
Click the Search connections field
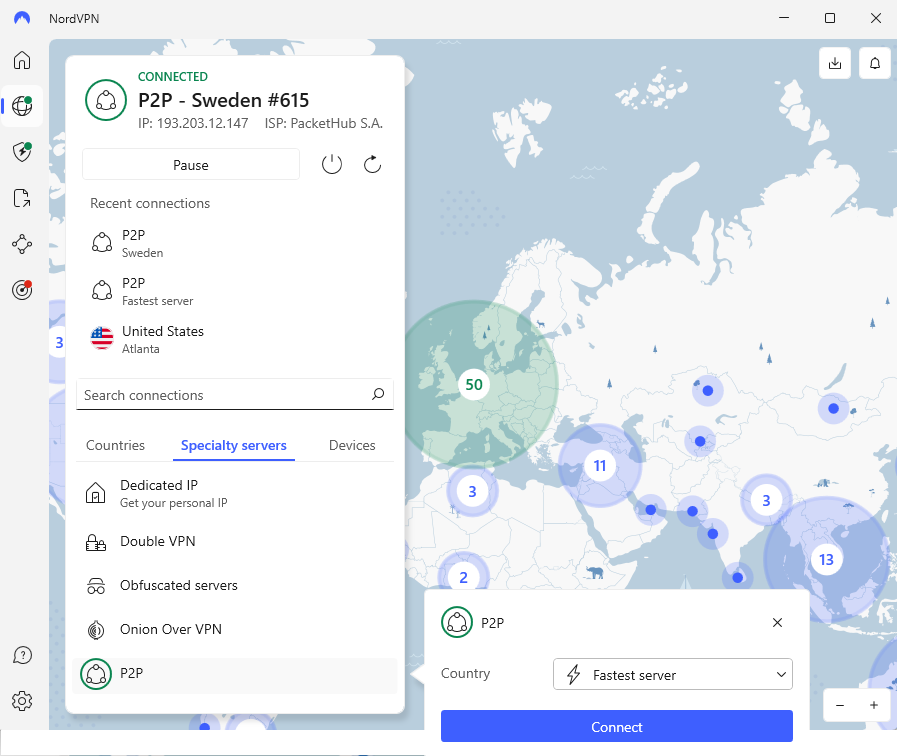coord(235,394)
